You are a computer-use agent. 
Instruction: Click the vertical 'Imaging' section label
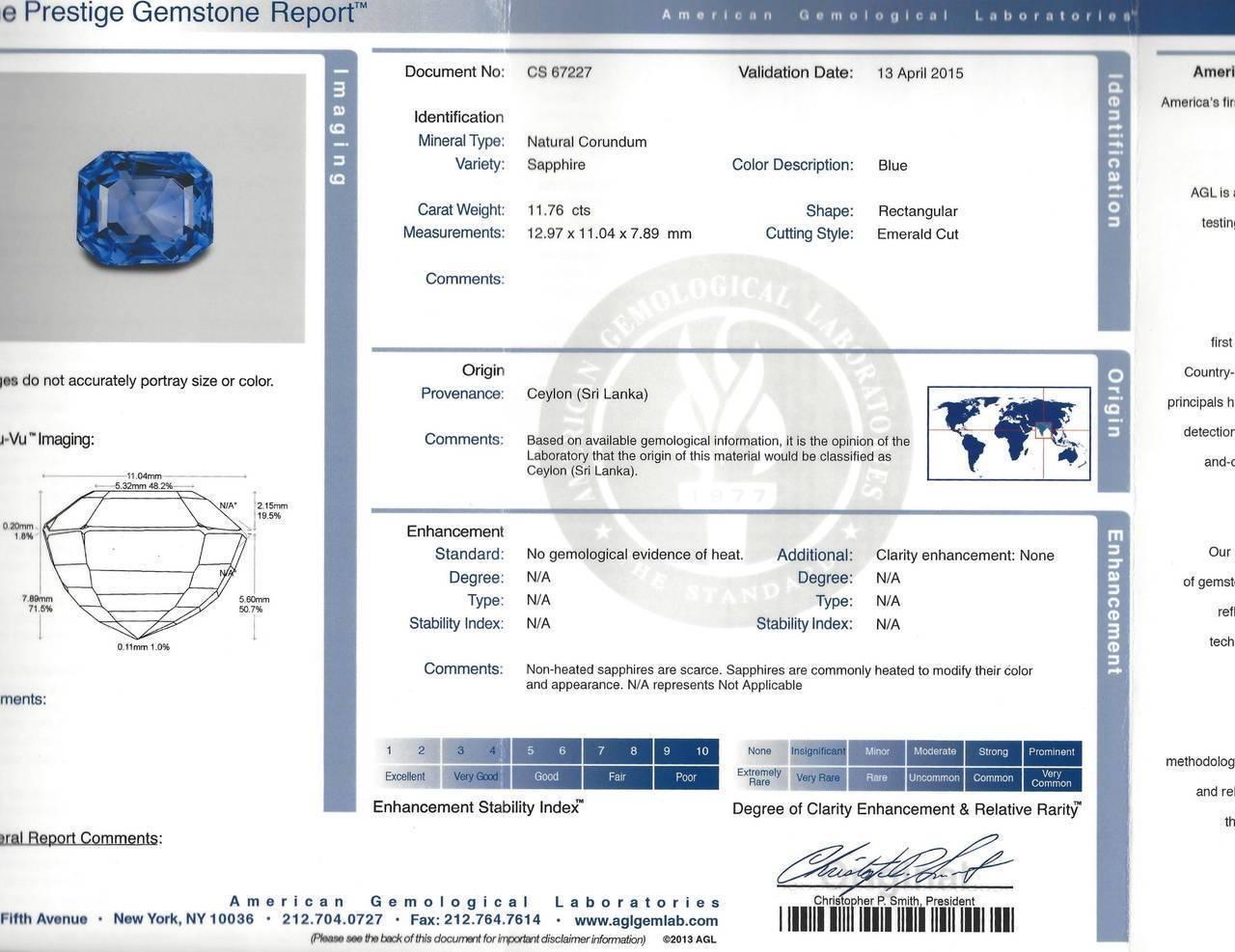click(x=338, y=126)
